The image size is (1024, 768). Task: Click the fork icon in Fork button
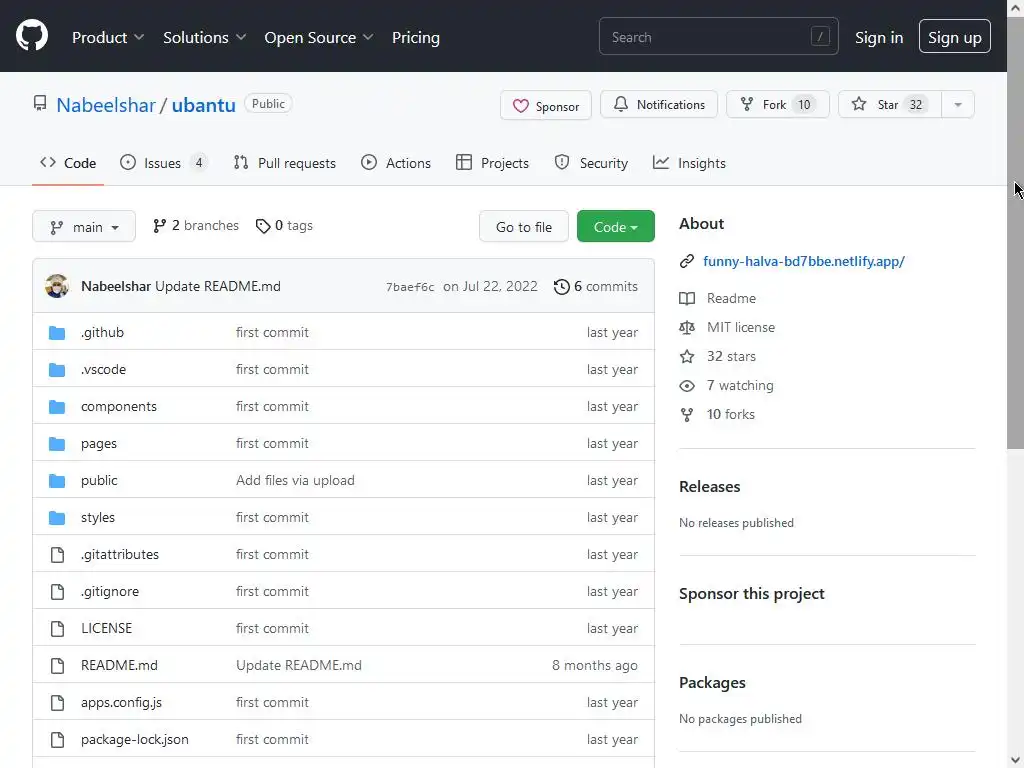[x=746, y=104]
